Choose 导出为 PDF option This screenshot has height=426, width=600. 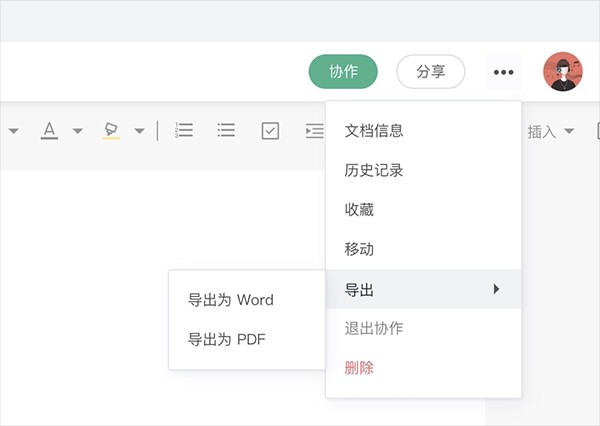[226, 339]
